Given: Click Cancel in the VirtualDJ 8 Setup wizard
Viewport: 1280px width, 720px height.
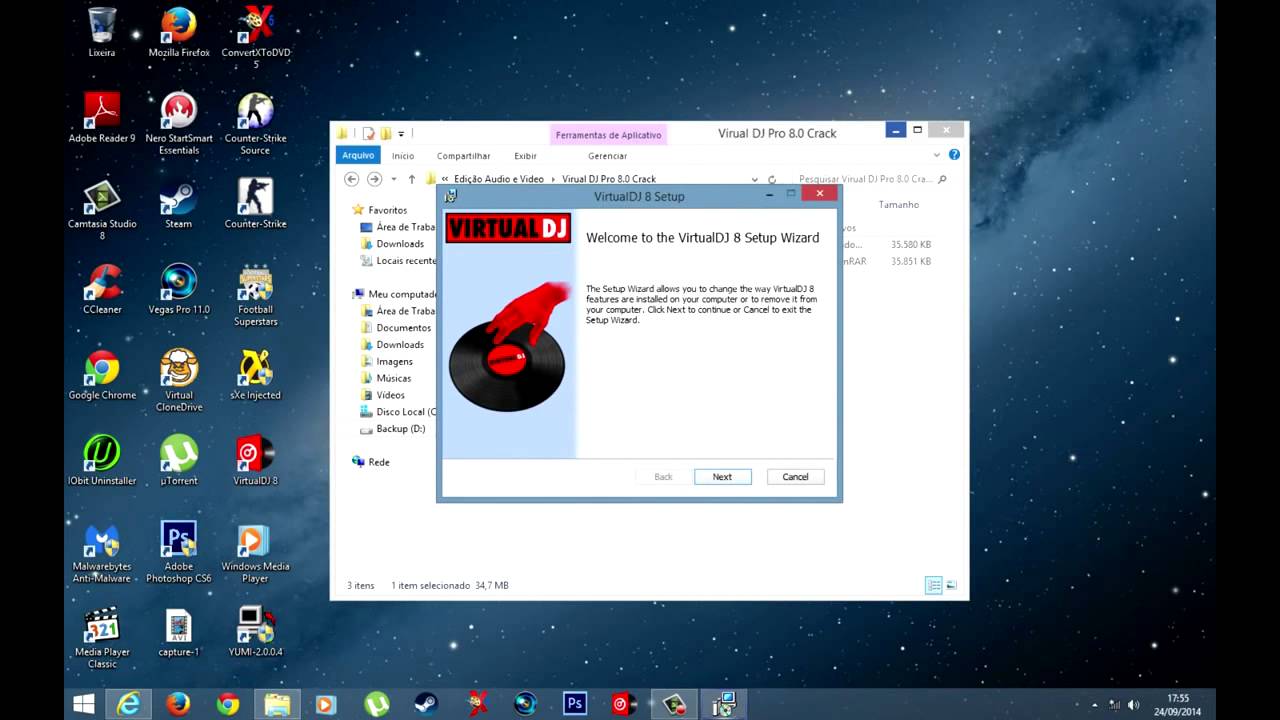Looking at the screenshot, I should tap(795, 477).
